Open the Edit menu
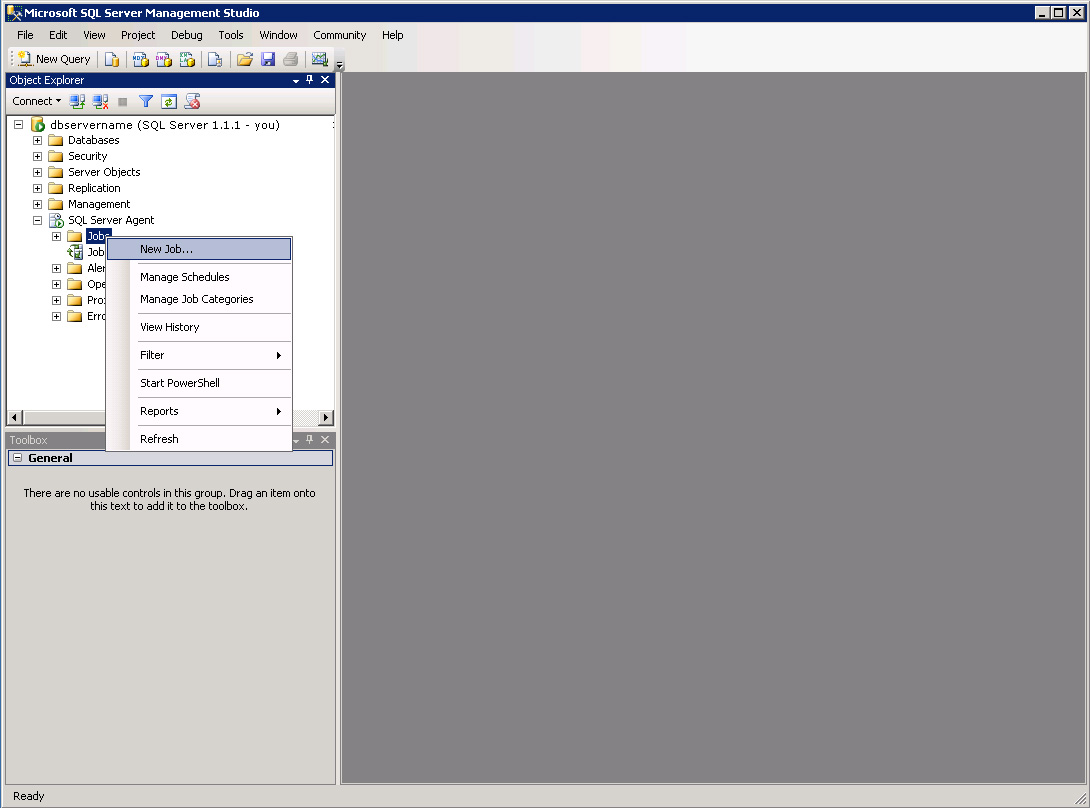1090x808 pixels. [x=58, y=35]
